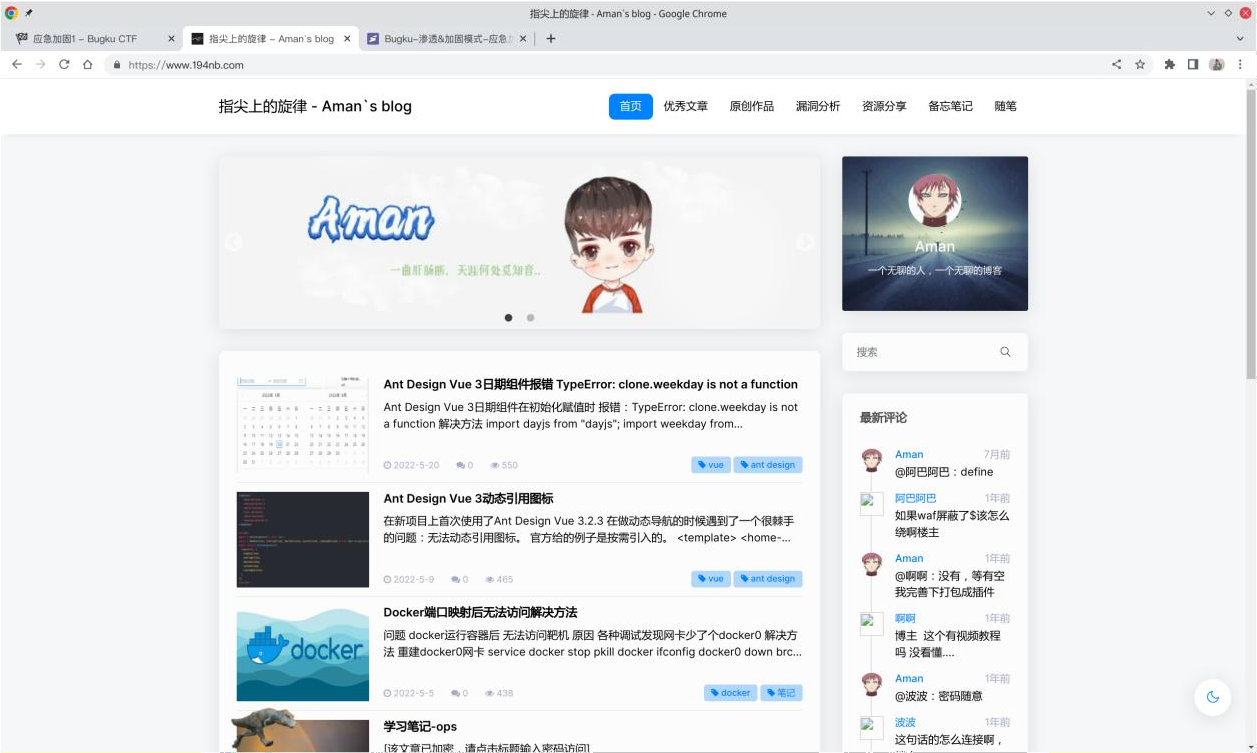Click comment text @波波：密码随意

click(938, 696)
